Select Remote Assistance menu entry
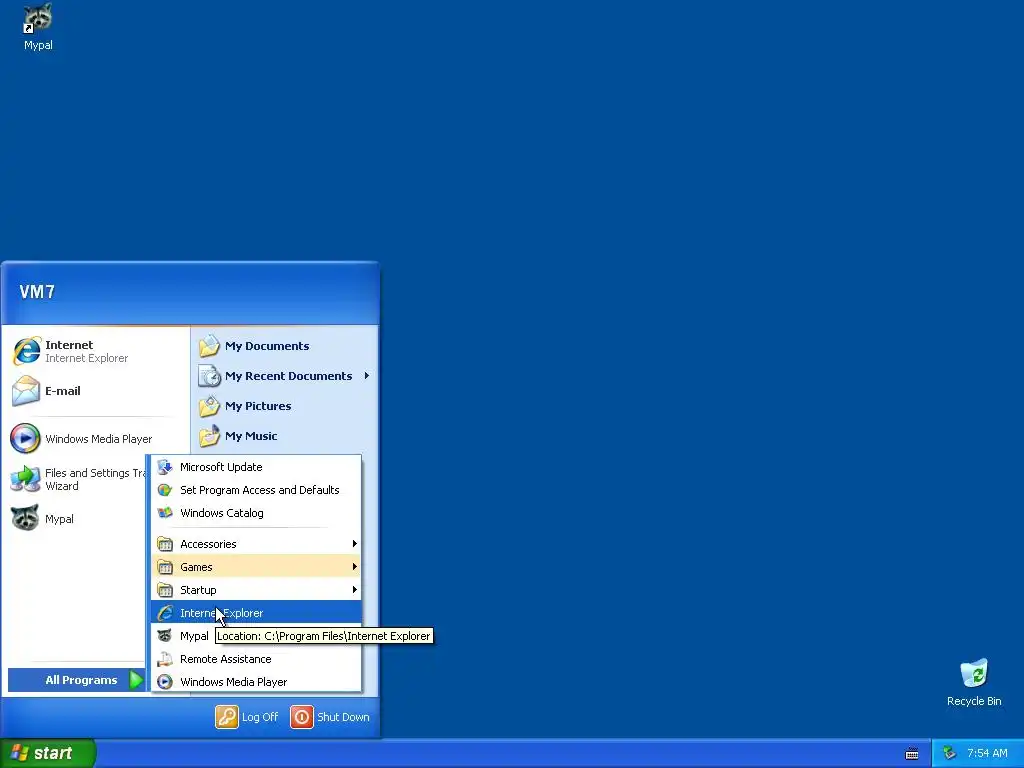The height and width of the screenshot is (768, 1024). coord(256,659)
